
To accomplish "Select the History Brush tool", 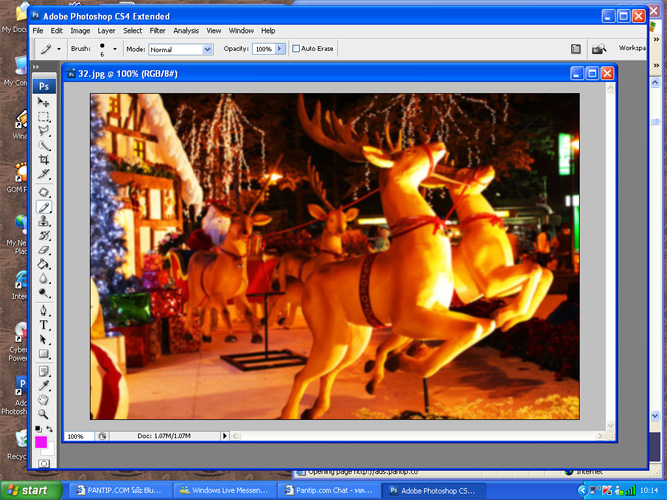I will tap(43, 236).
